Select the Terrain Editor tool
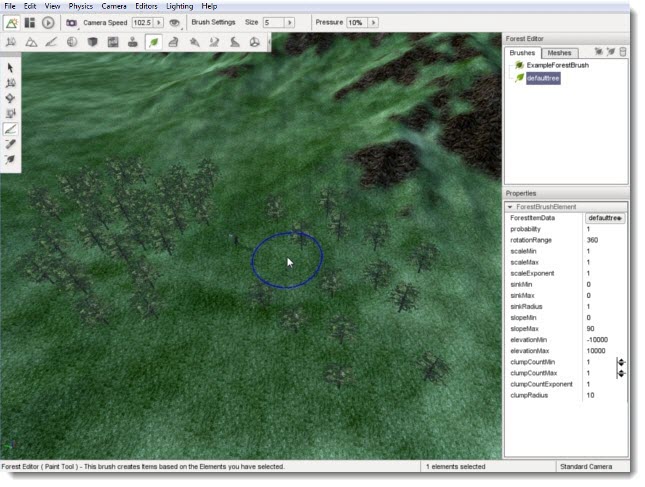The width and height of the screenshot is (645, 487). pos(31,42)
